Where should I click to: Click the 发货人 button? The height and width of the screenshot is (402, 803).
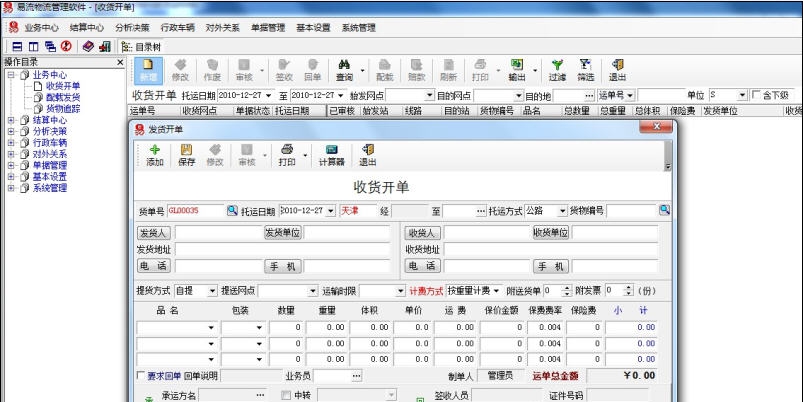[x=154, y=233]
